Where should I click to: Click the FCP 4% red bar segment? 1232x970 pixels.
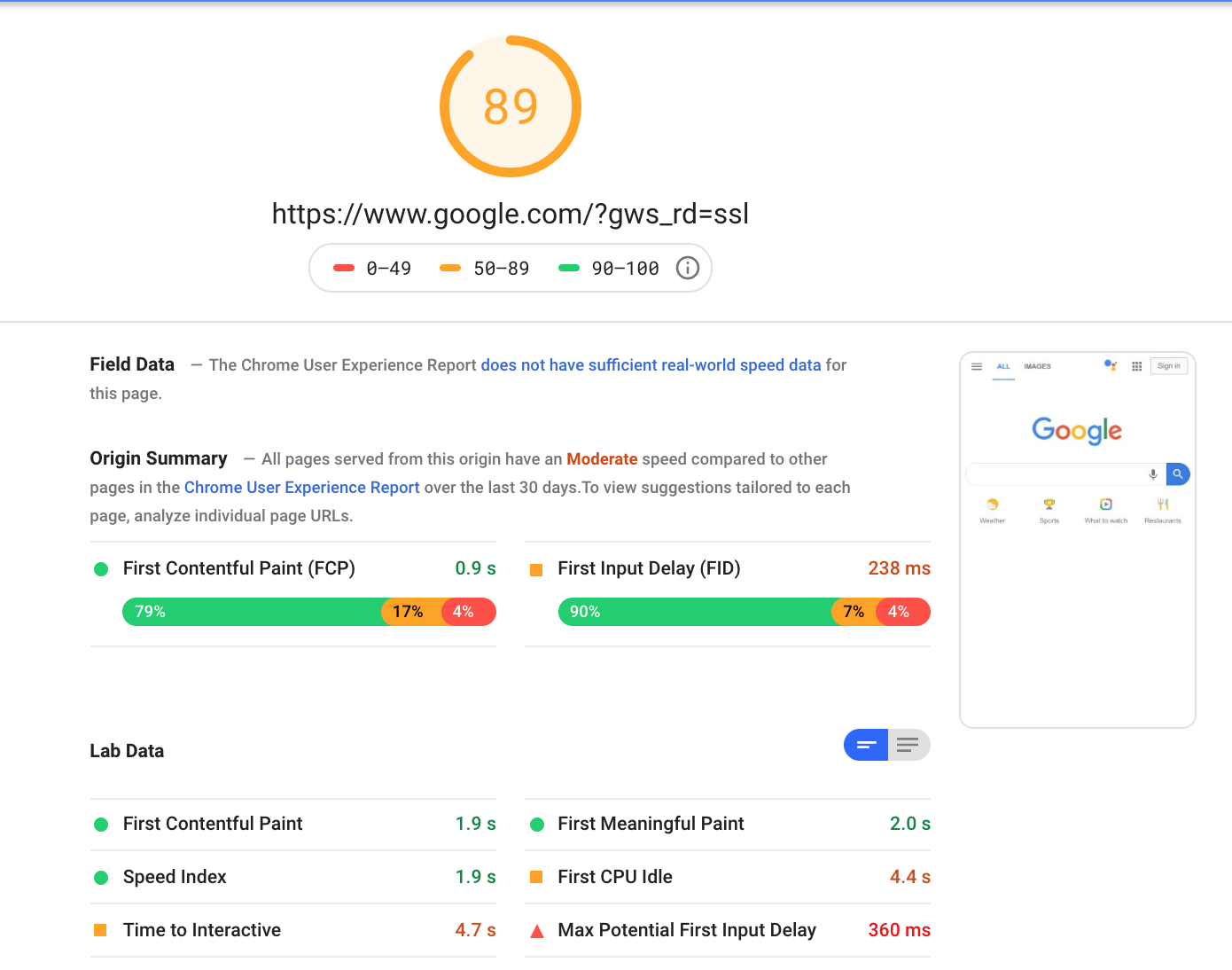click(469, 612)
